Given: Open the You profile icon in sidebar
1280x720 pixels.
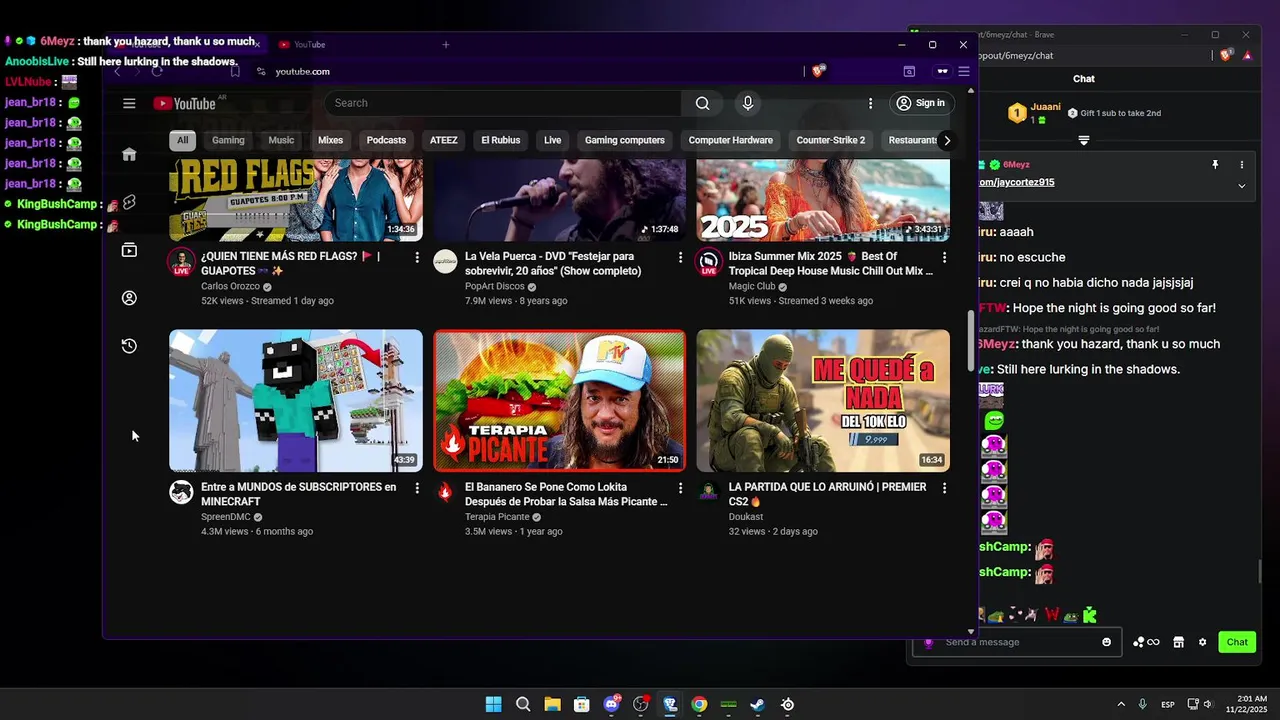Looking at the screenshot, I should (129, 298).
